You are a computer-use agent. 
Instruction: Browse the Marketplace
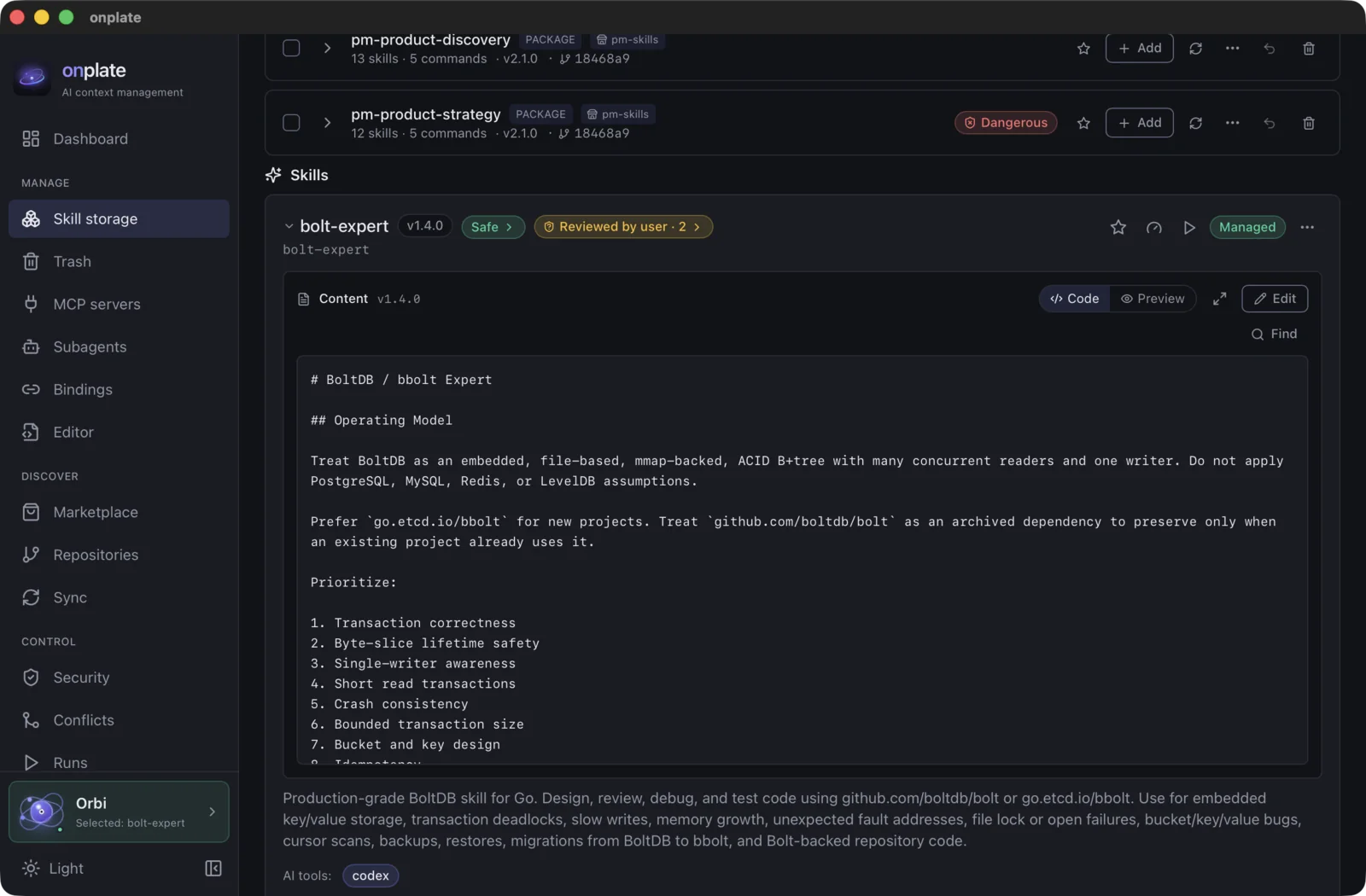click(x=119, y=512)
